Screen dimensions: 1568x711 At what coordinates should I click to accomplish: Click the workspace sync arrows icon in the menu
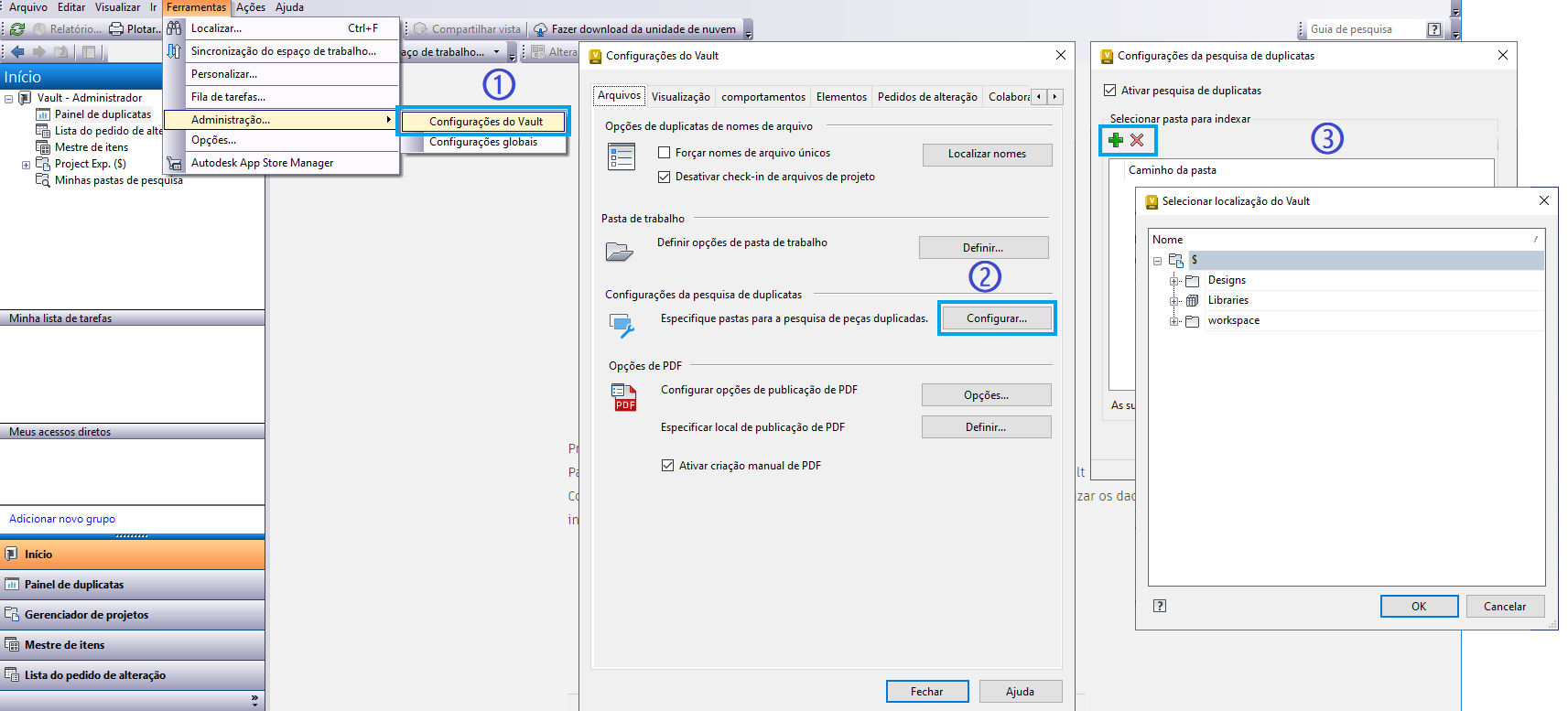click(174, 51)
